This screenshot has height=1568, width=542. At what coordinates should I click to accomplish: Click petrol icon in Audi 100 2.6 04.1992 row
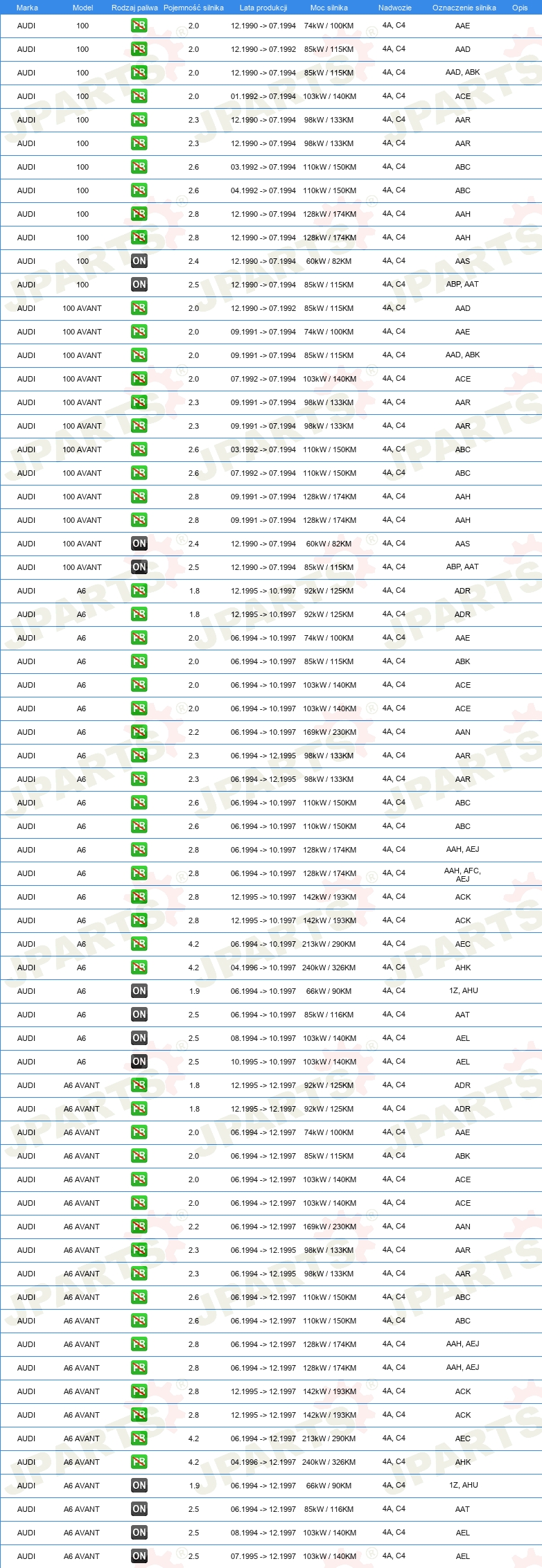(x=139, y=190)
